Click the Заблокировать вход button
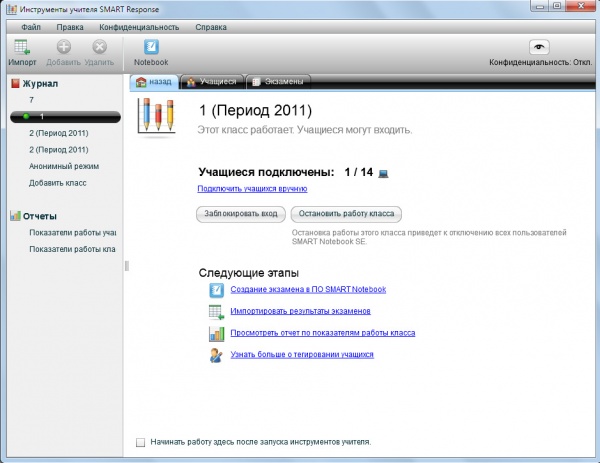600x463 pixels. (241, 214)
